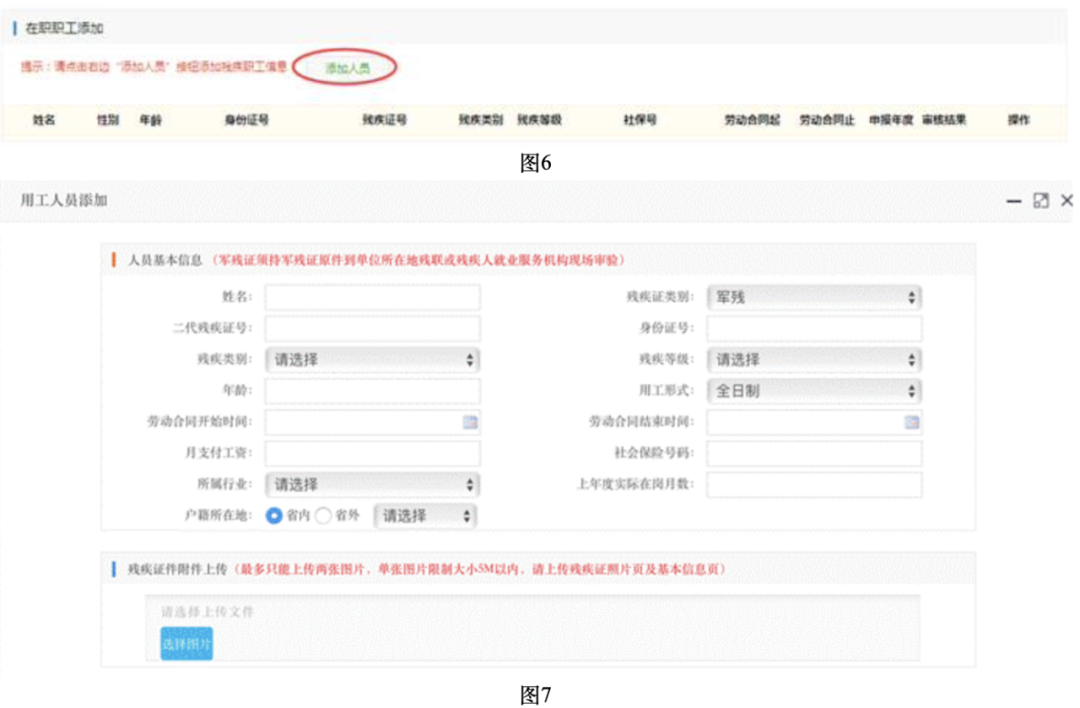Minimize the 用工人员添加 dialog
This screenshot has height=708, width=1080.
pyautogui.click(x=1014, y=201)
